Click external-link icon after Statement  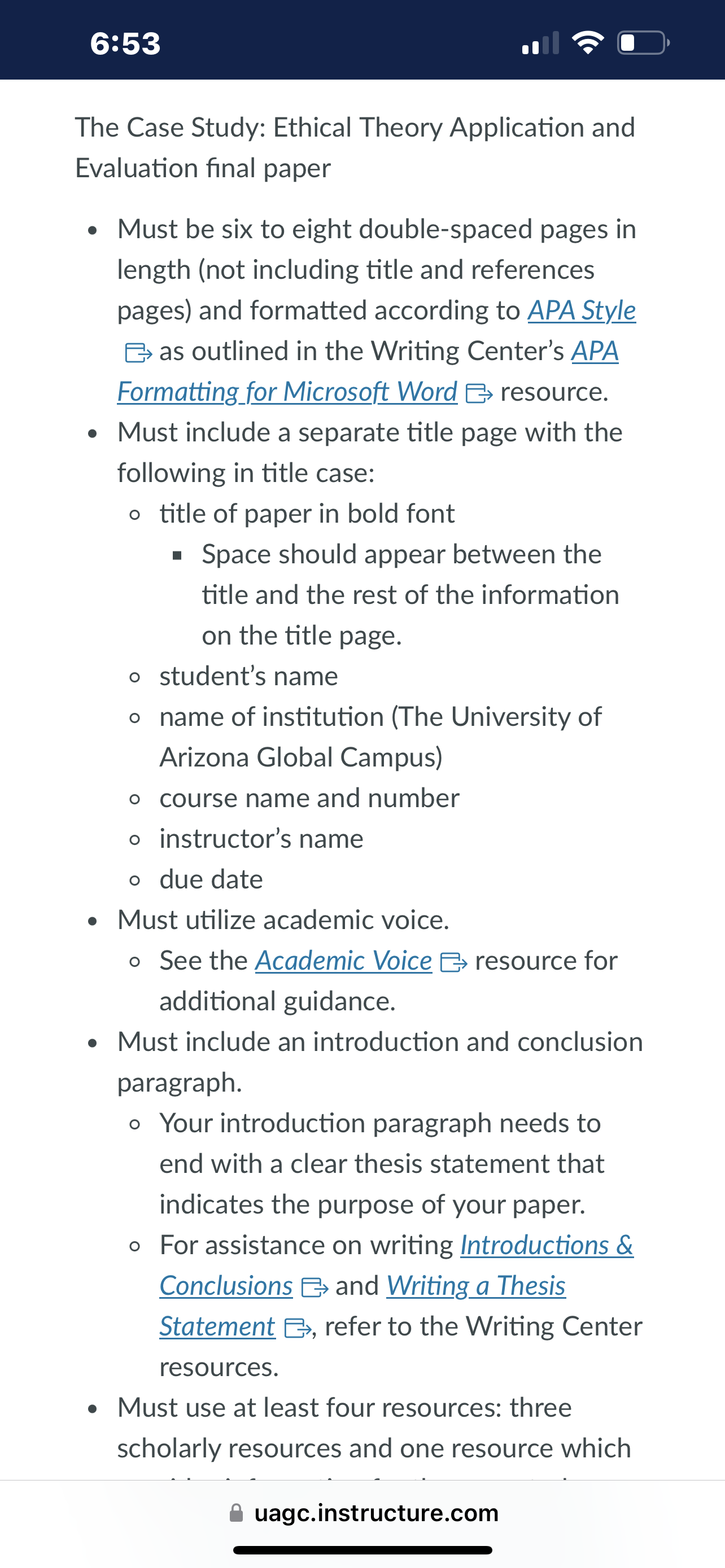297,1328
